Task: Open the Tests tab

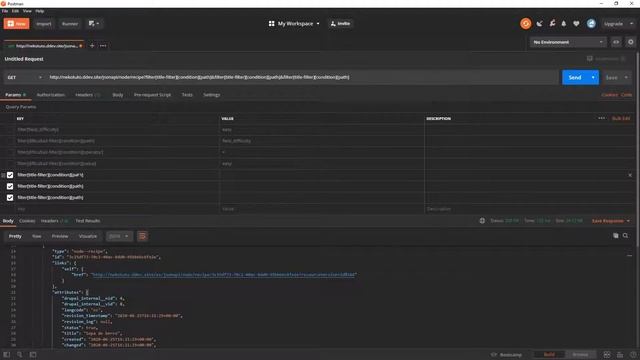Action: 187,95
